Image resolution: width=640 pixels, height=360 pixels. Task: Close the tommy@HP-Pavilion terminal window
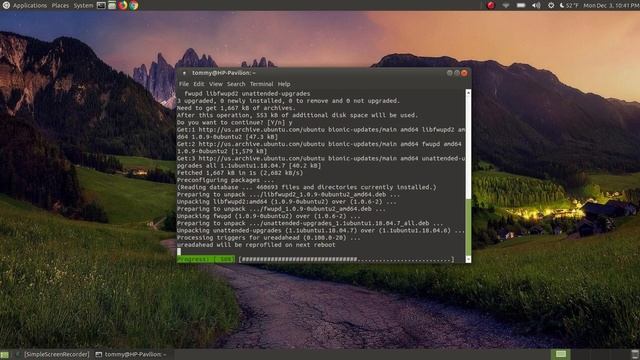coord(464,73)
